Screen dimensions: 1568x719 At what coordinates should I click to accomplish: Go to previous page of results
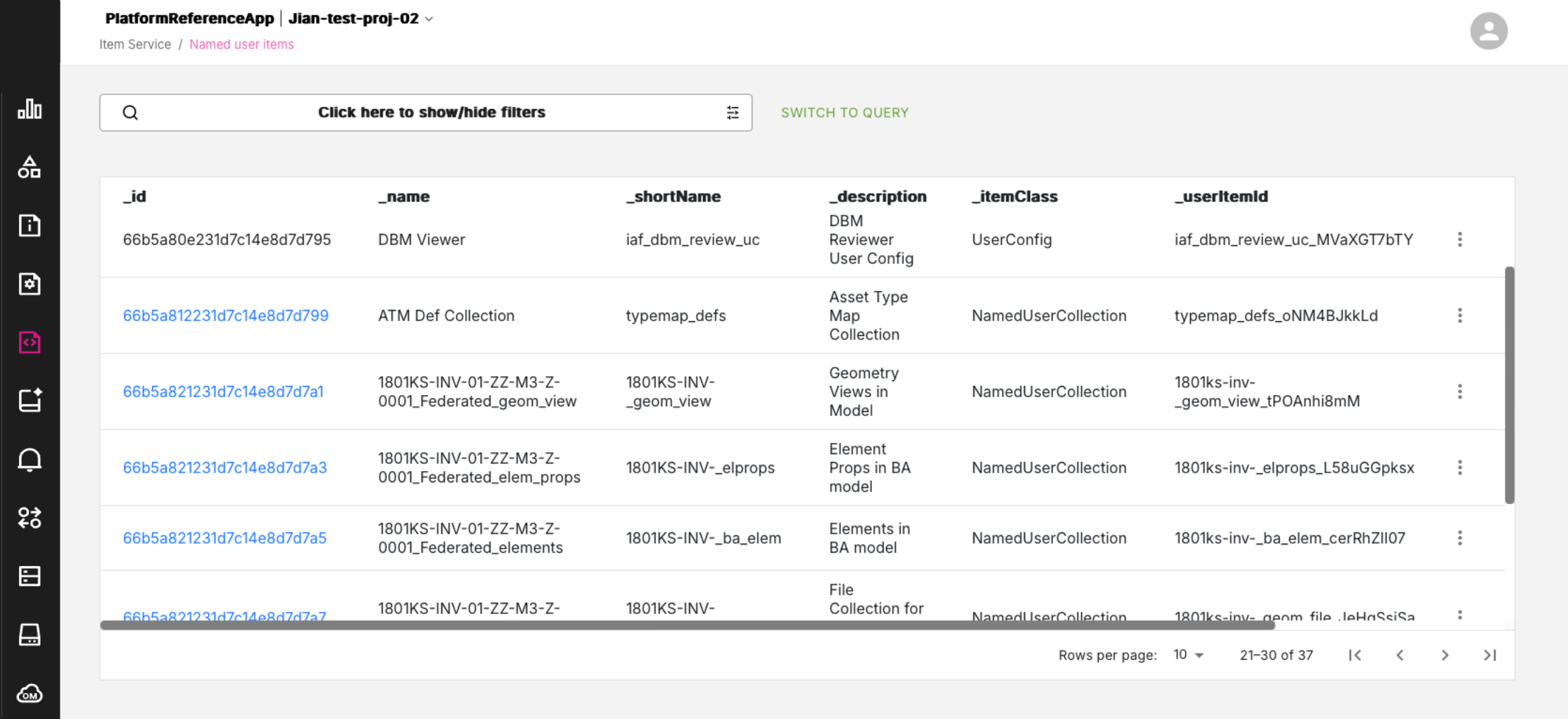pyautogui.click(x=1400, y=655)
